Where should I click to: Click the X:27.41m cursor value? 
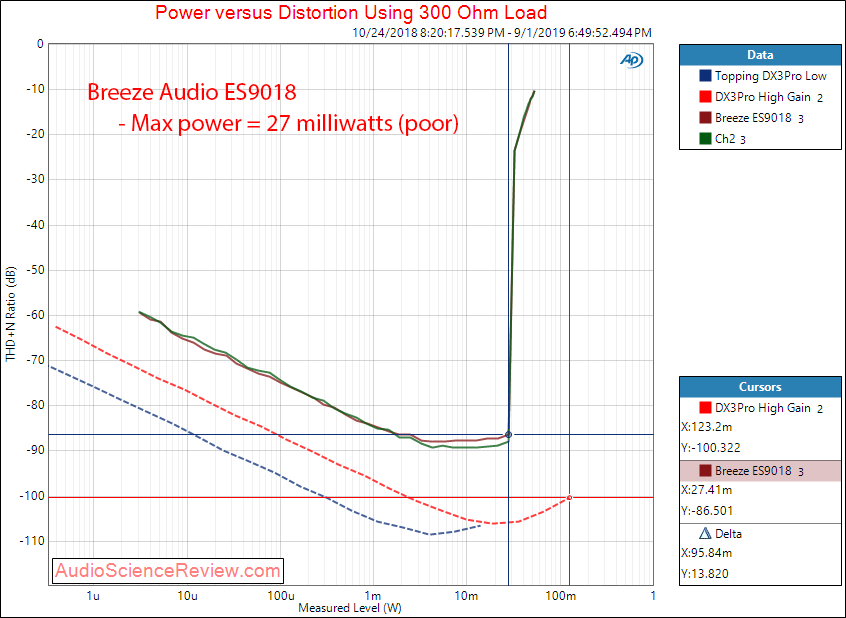[707, 490]
